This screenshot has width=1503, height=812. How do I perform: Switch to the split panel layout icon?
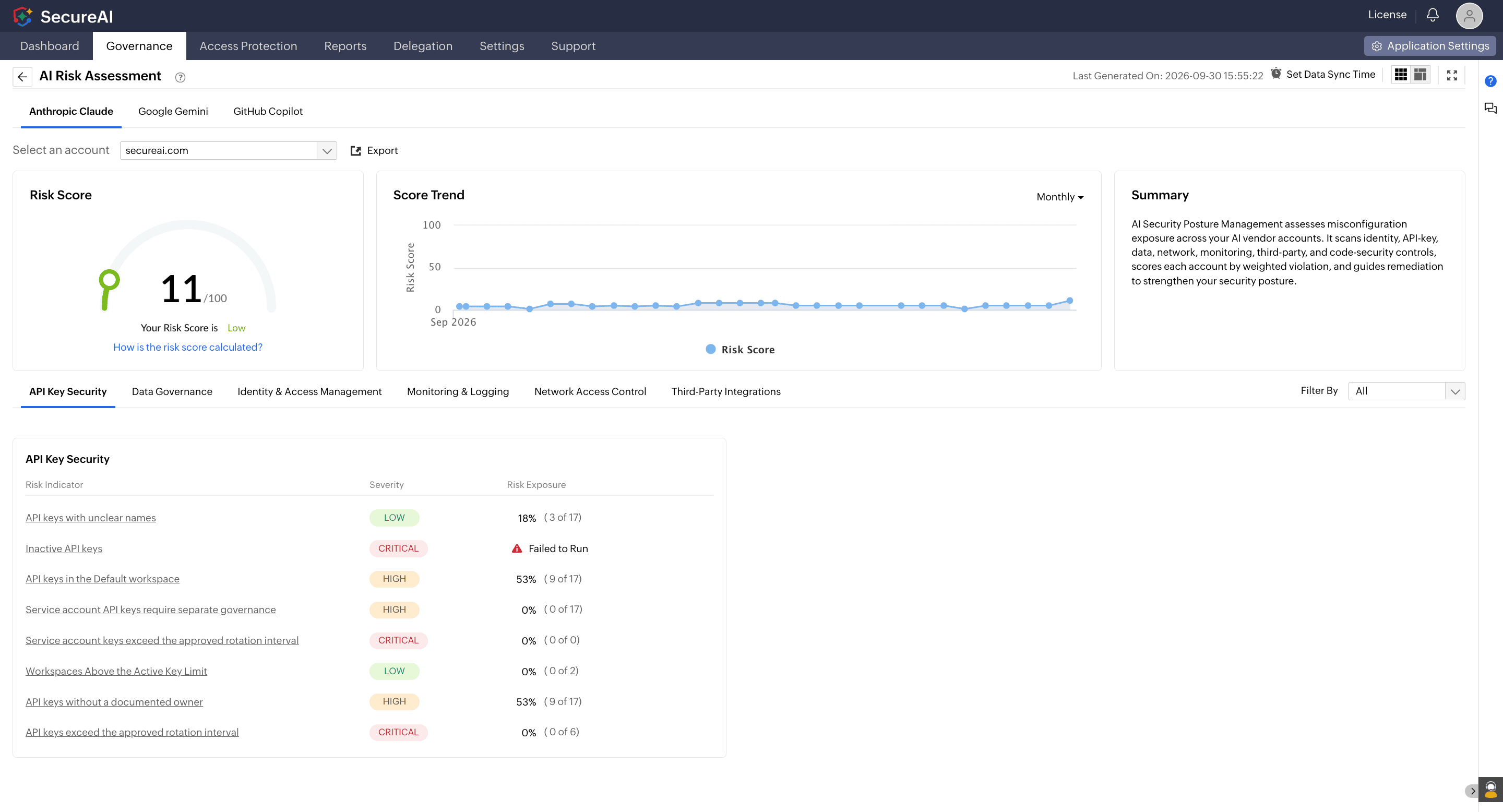pos(1420,75)
